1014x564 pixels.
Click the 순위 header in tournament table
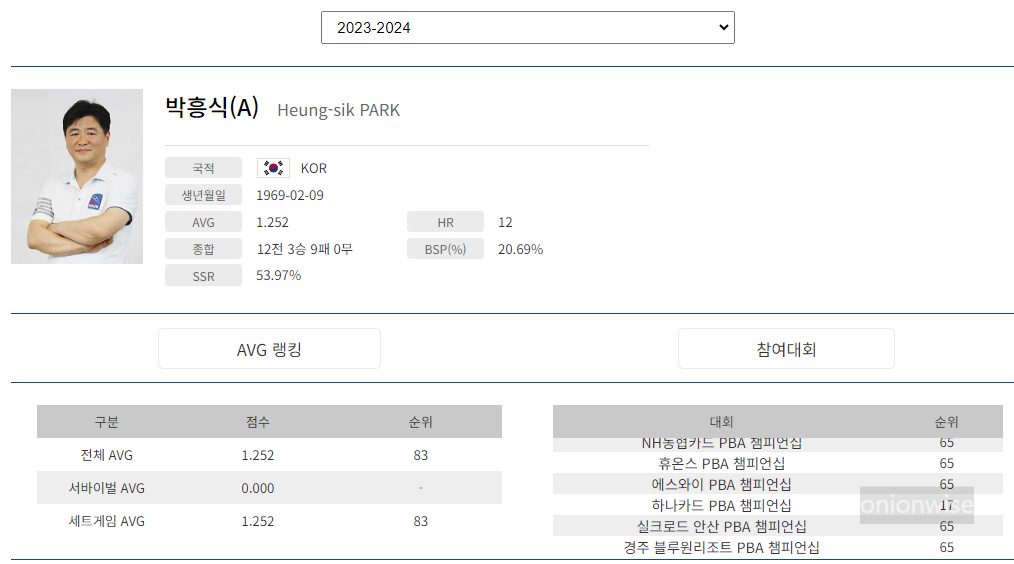(x=946, y=422)
